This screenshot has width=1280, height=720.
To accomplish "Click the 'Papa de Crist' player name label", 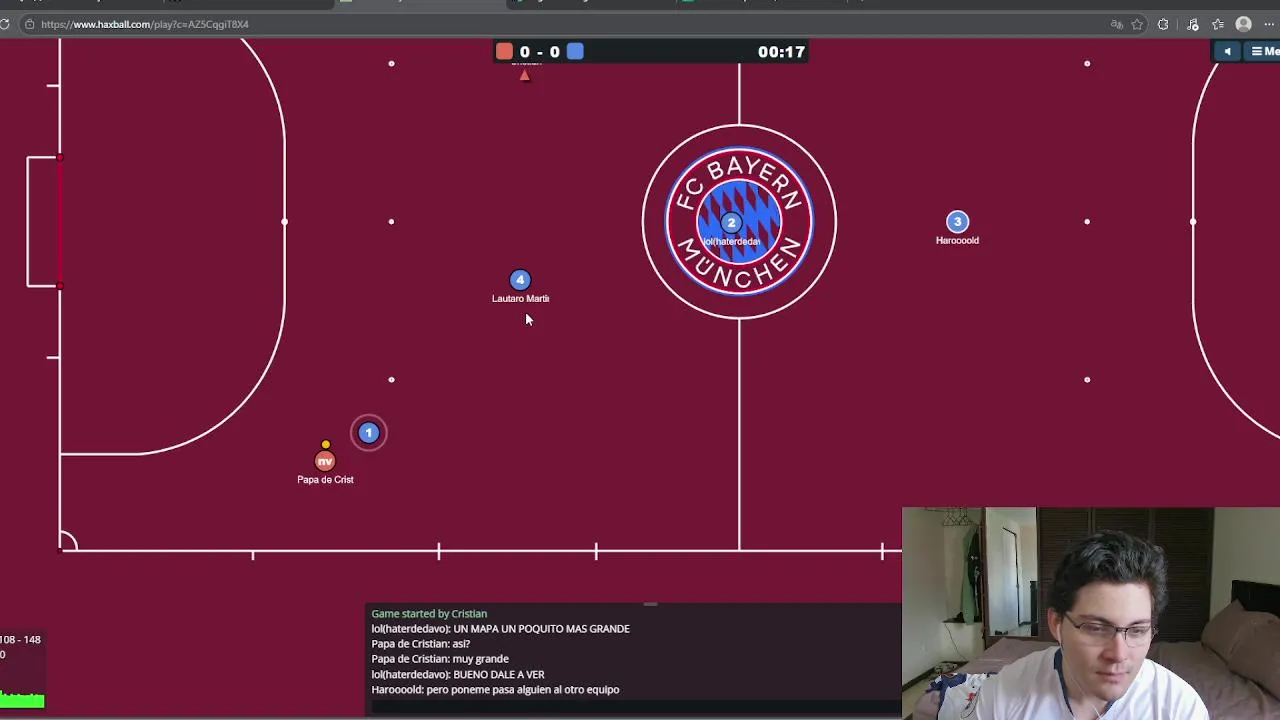I will tap(325, 479).
